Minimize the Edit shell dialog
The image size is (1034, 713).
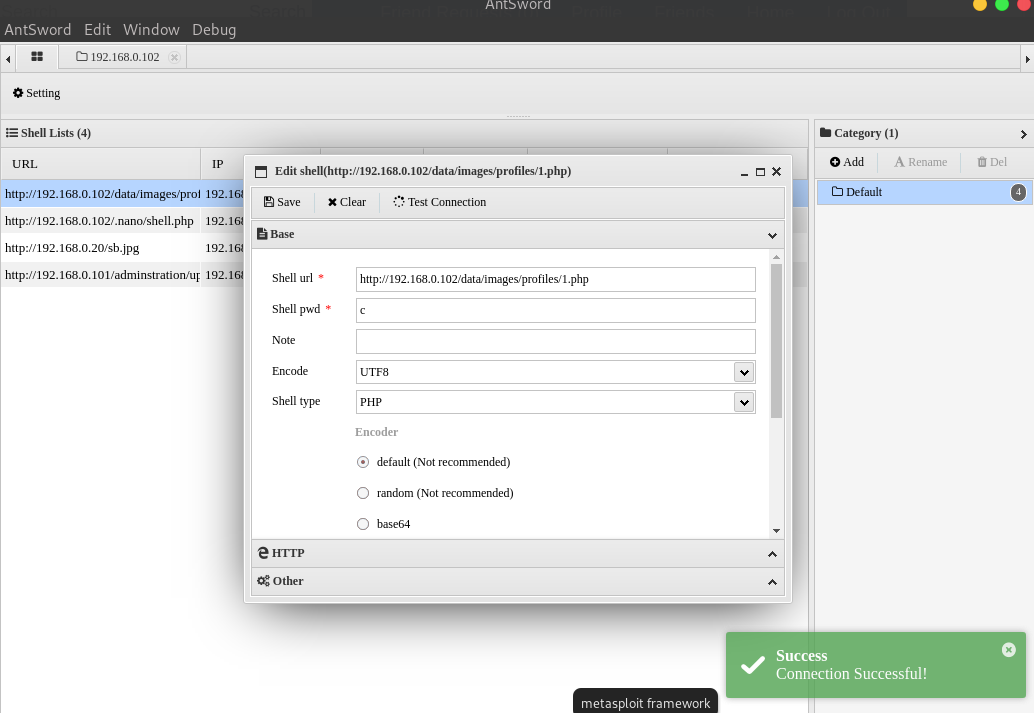click(x=744, y=172)
